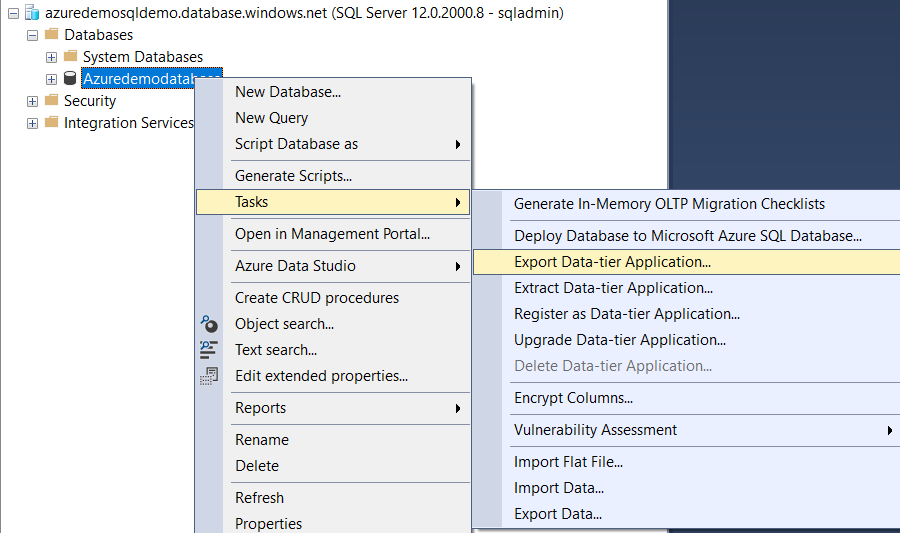Collapse the azuredemosqldemo server node

13,13
